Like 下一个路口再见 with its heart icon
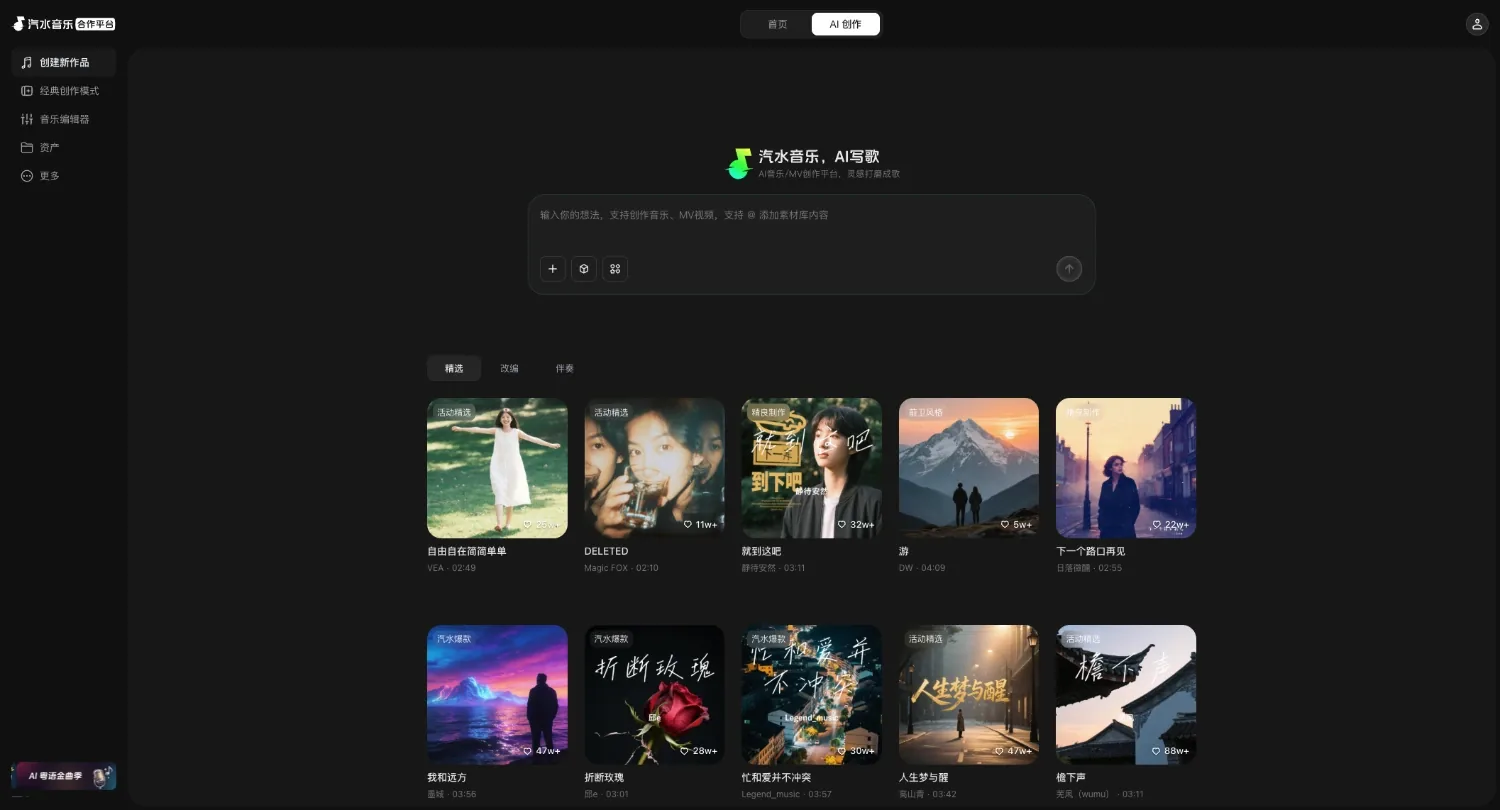Image resolution: width=1500 pixels, height=810 pixels. [1158, 524]
